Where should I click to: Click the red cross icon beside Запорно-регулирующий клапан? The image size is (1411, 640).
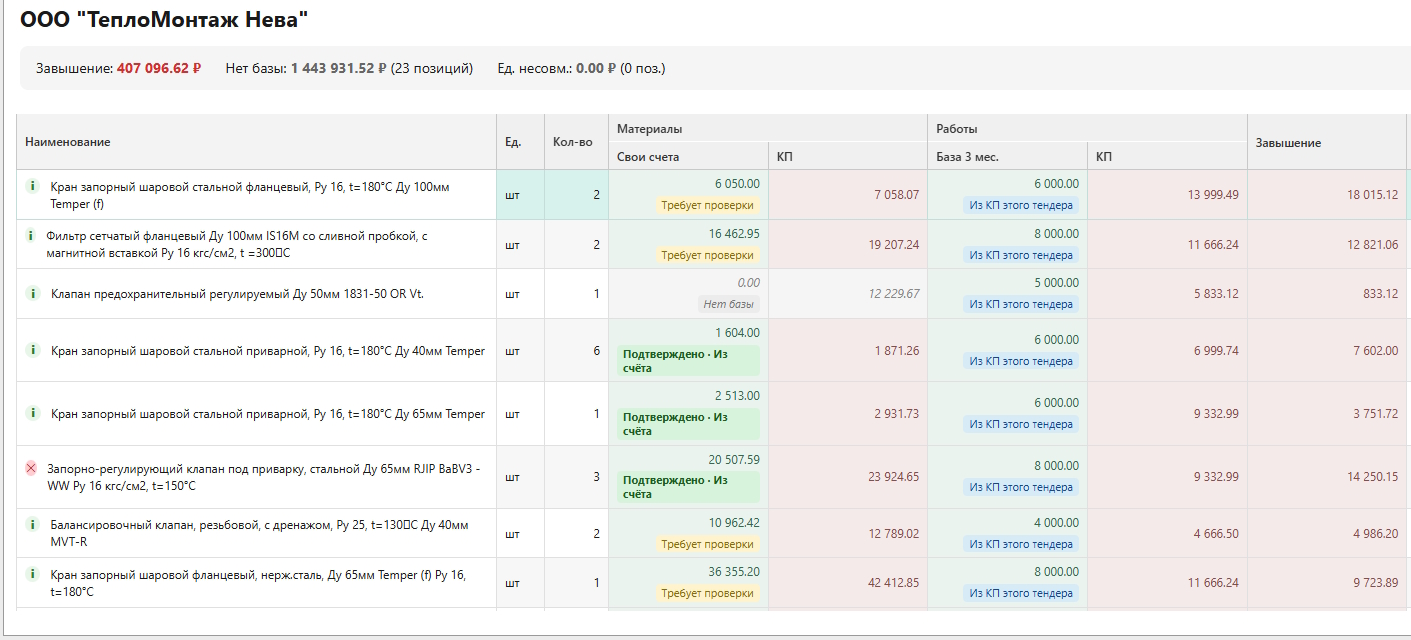point(31,468)
